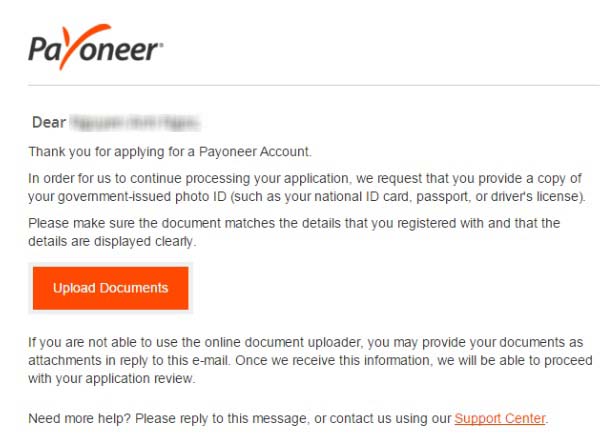Screen dimensions: 615x437
Task: Click the words 'application review'
Action: point(139,379)
